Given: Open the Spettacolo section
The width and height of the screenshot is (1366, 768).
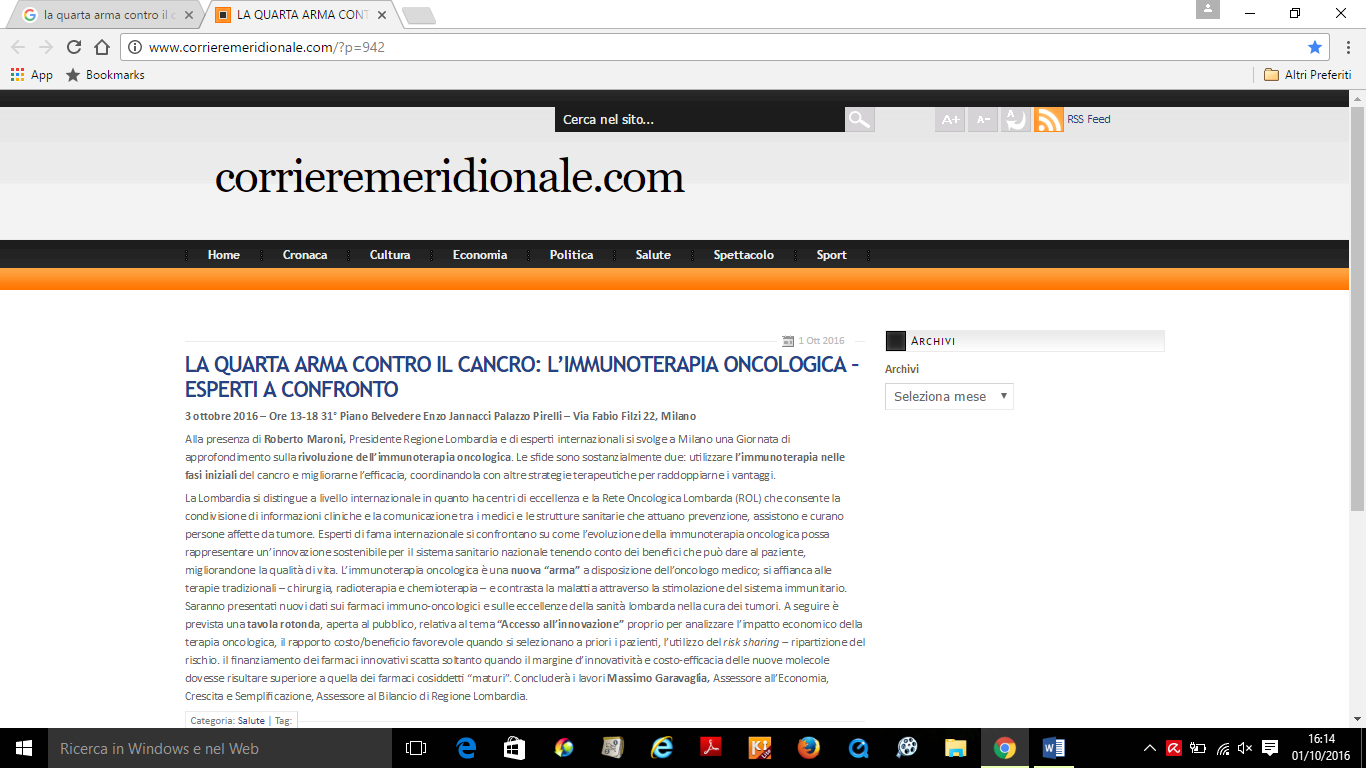Looking at the screenshot, I should 744,255.
